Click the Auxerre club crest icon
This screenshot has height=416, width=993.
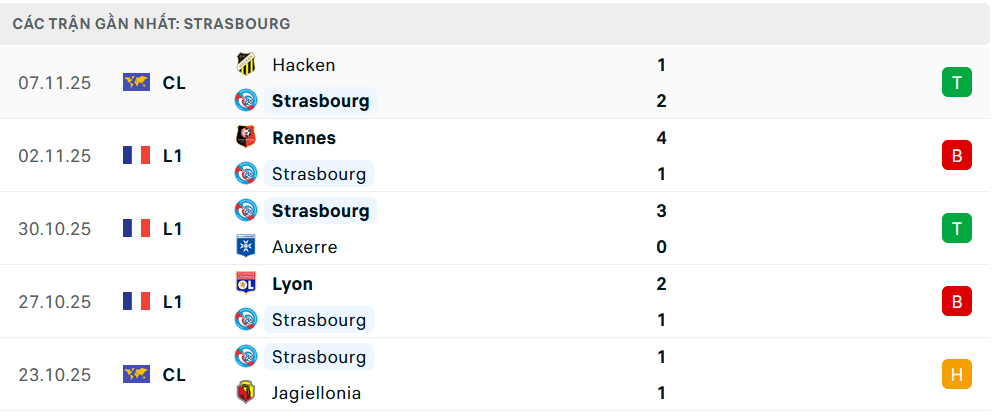coord(245,247)
